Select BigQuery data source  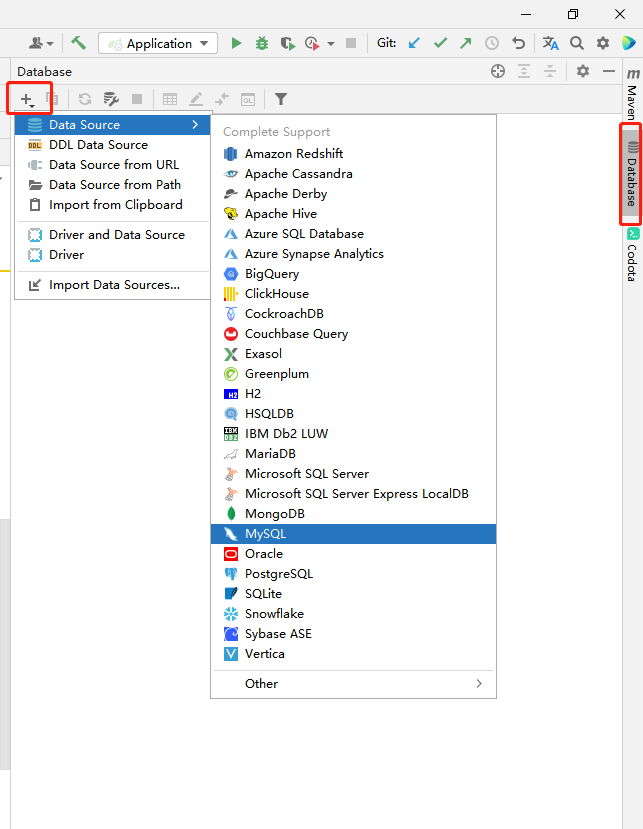(x=353, y=274)
